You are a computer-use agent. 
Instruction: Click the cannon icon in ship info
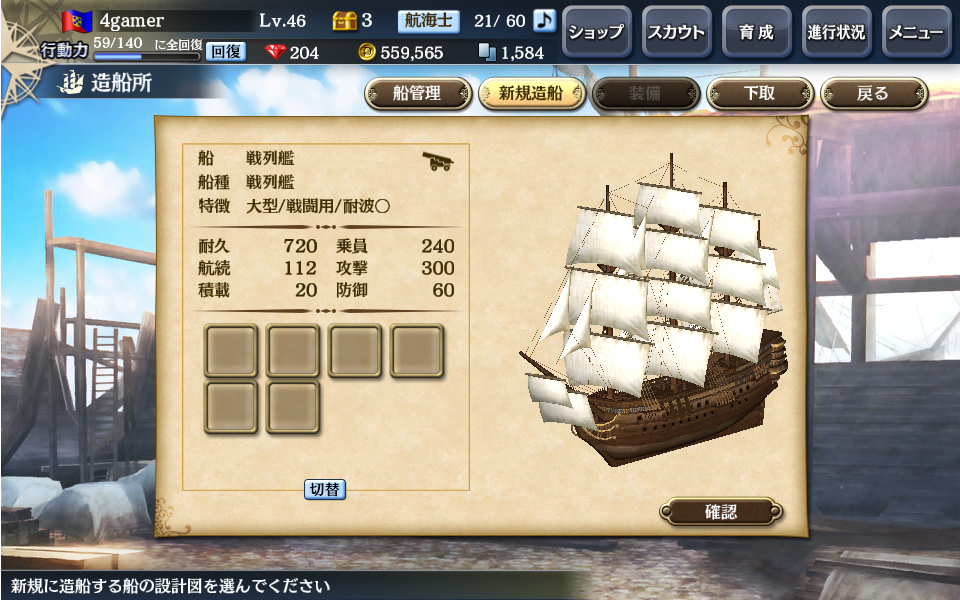click(438, 161)
